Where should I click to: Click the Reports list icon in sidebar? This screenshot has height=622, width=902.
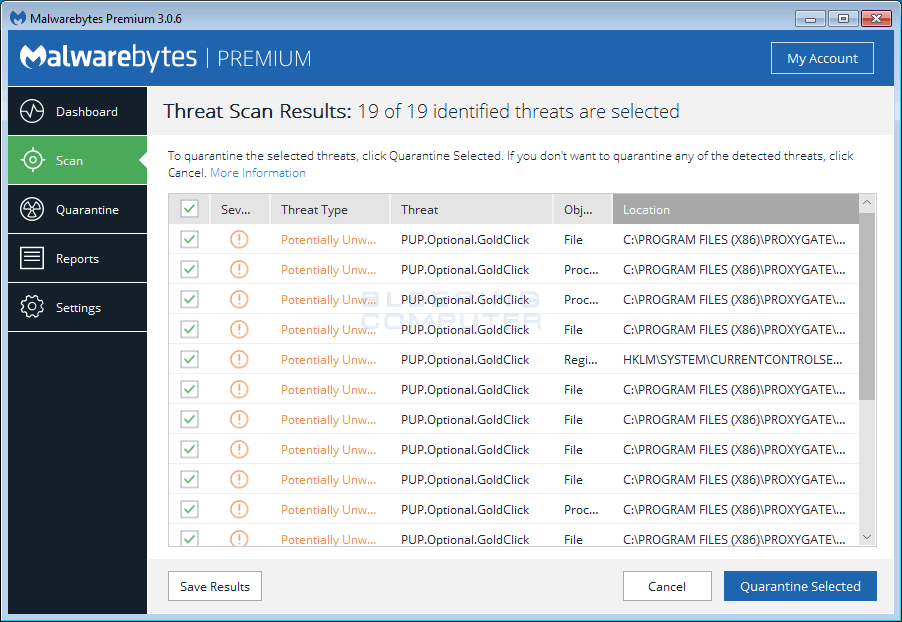point(32,258)
